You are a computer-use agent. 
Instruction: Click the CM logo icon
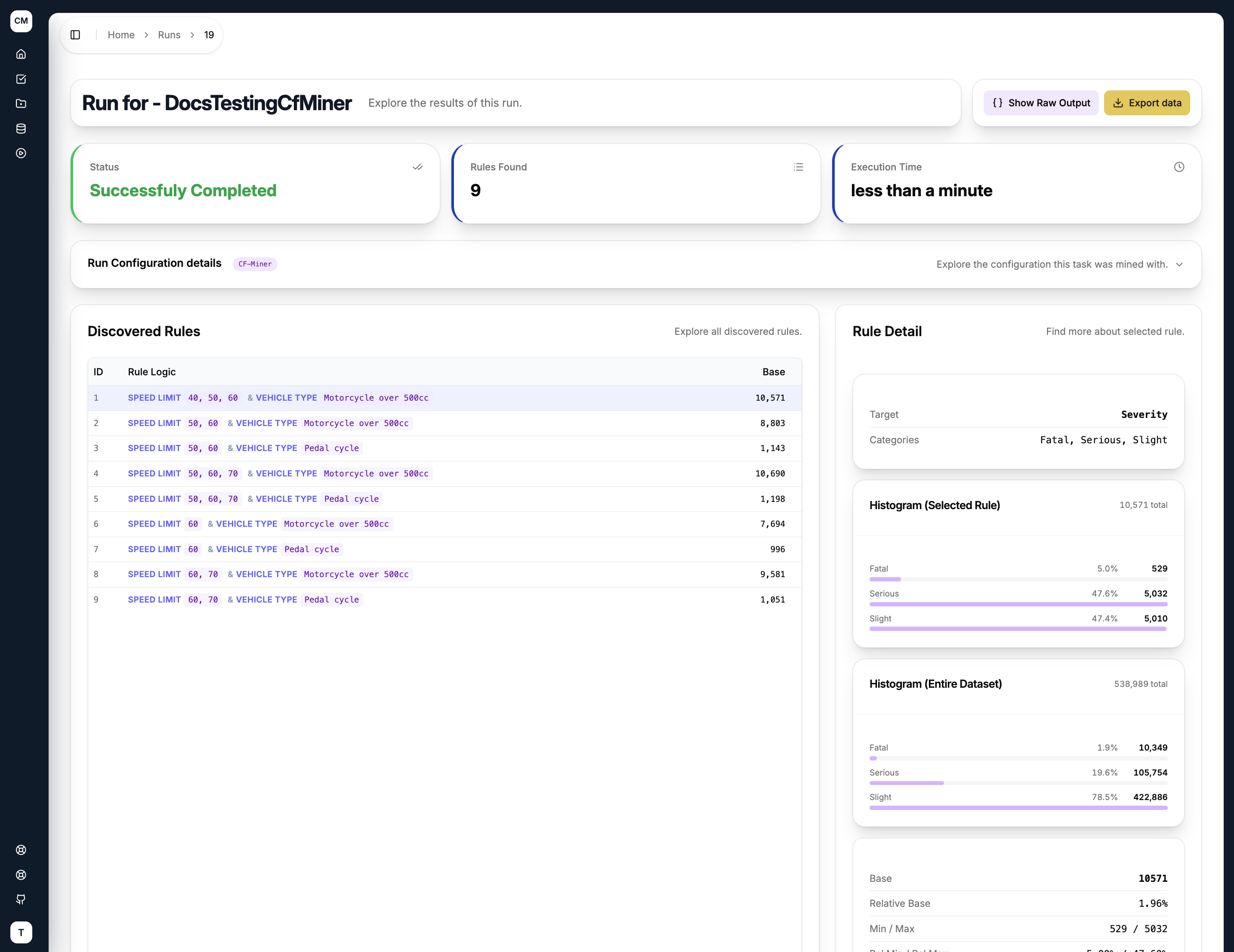21,21
